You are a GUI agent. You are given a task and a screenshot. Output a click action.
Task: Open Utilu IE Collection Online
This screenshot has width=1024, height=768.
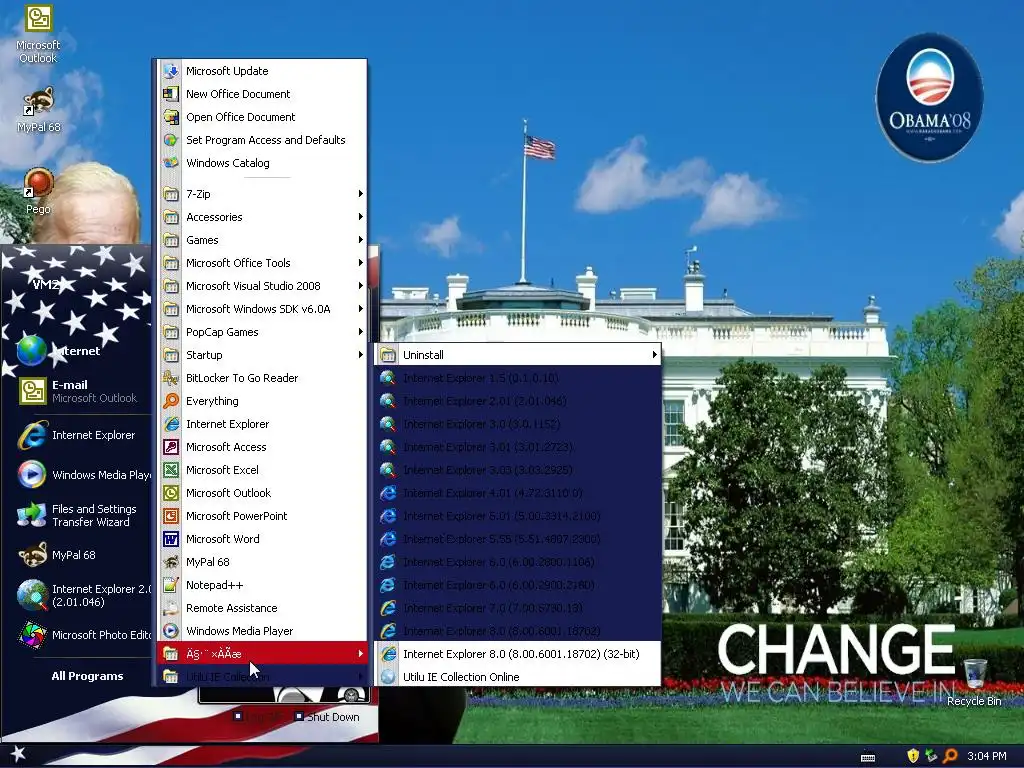pos(518,677)
